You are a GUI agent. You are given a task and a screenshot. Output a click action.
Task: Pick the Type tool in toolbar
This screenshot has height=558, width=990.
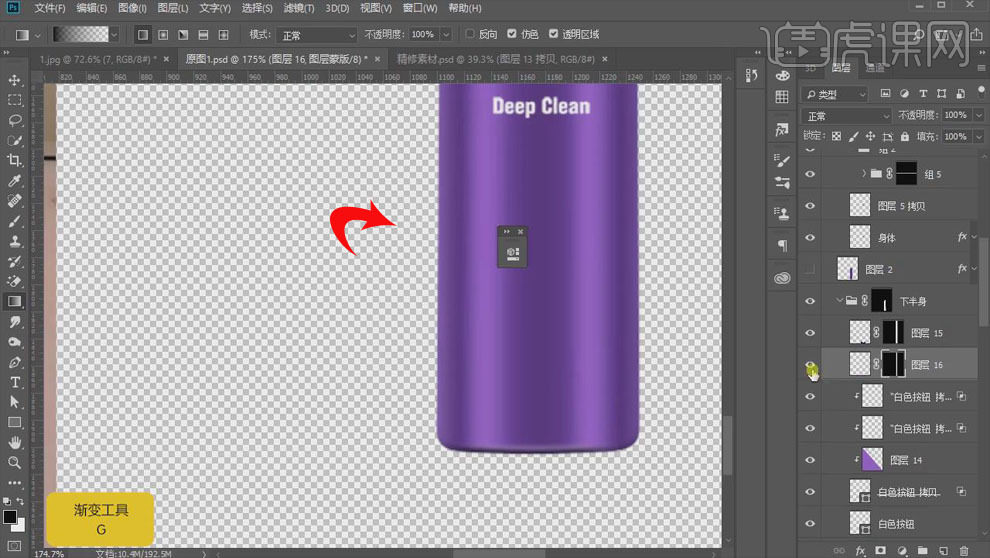15,382
